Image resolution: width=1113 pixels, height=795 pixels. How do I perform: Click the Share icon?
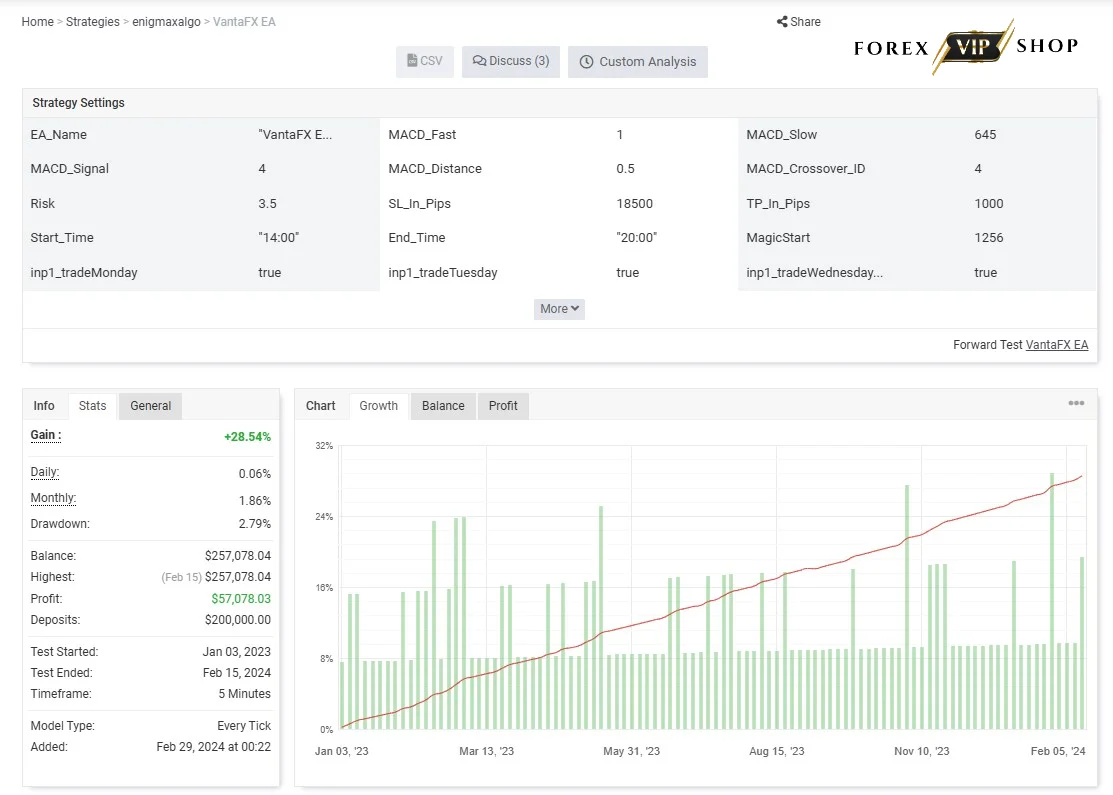pyautogui.click(x=782, y=21)
